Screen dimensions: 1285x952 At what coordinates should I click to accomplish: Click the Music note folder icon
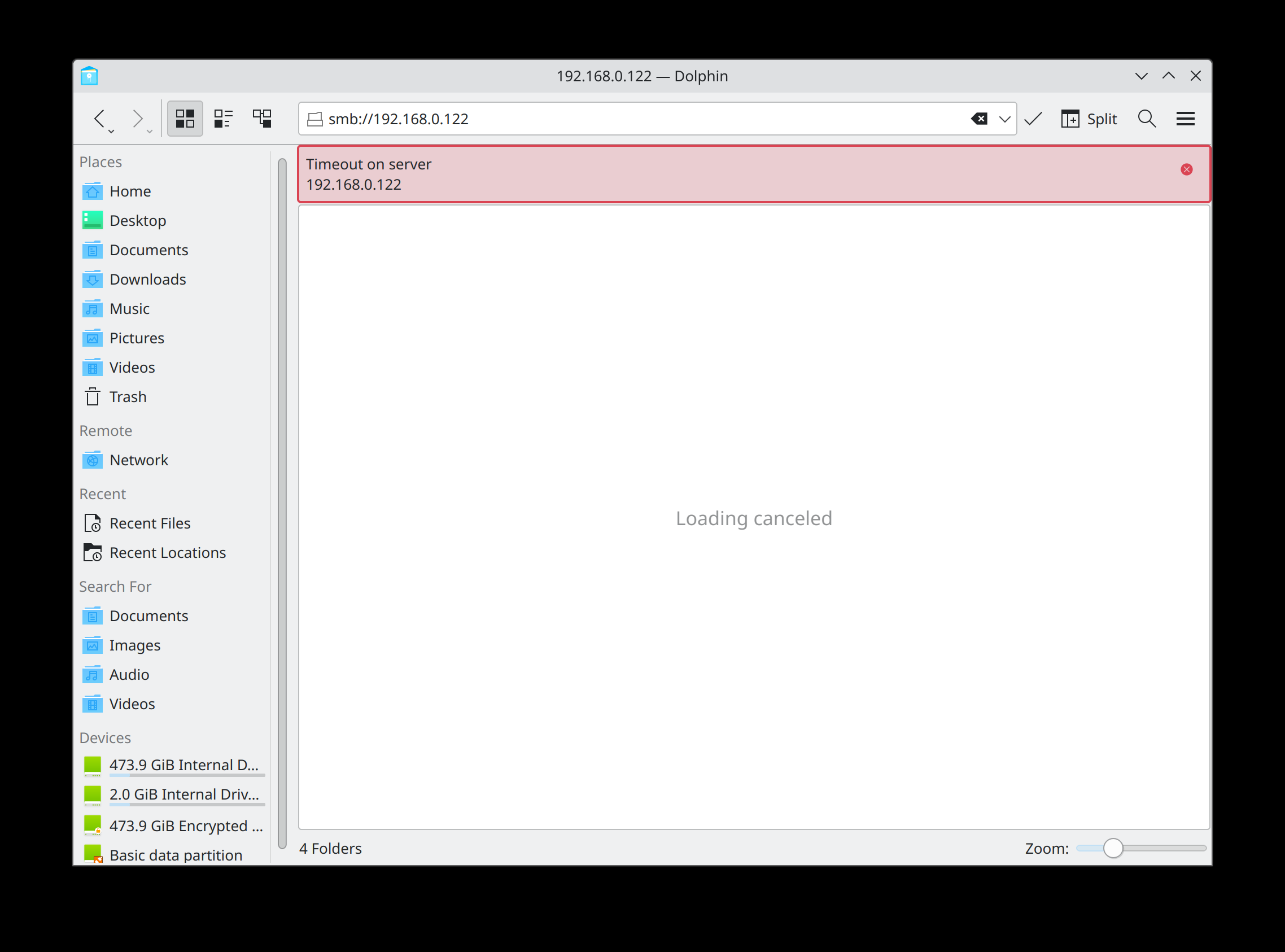click(x=92, y=309)
